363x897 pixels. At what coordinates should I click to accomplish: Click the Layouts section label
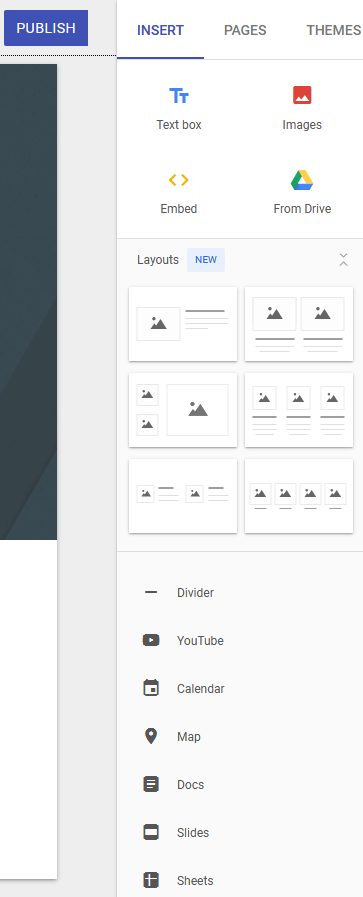click(158, 260)
